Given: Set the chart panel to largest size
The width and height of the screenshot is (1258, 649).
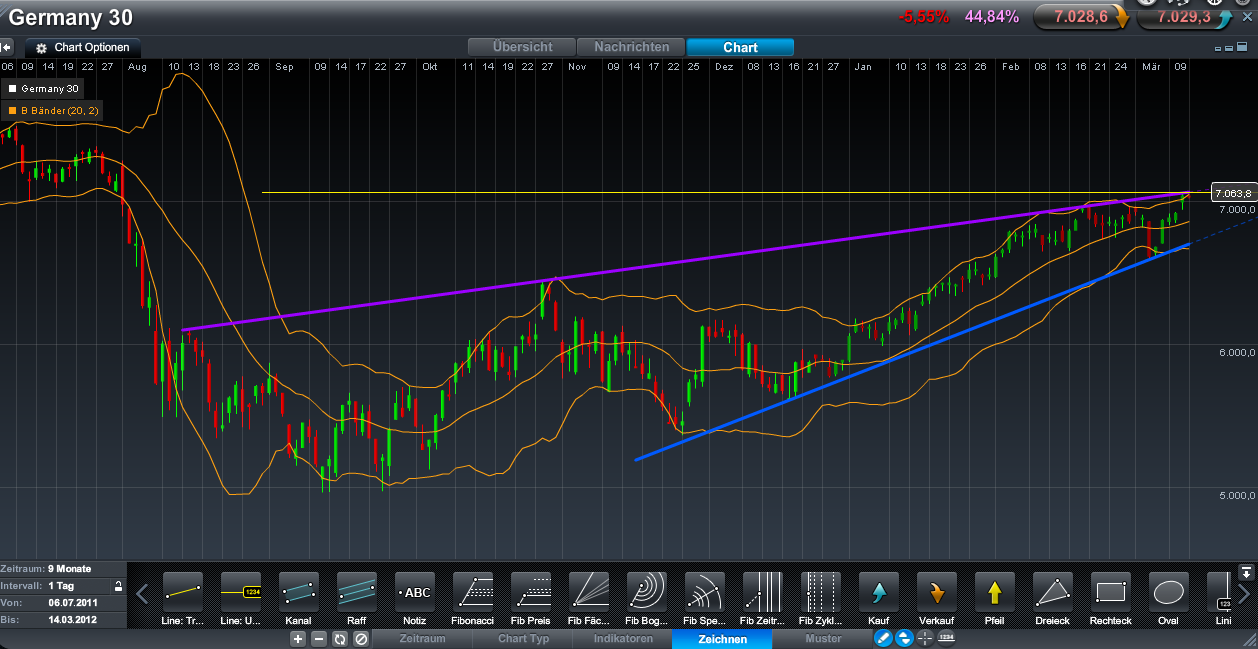Looking at the screenshot, I should point(1241,47).
